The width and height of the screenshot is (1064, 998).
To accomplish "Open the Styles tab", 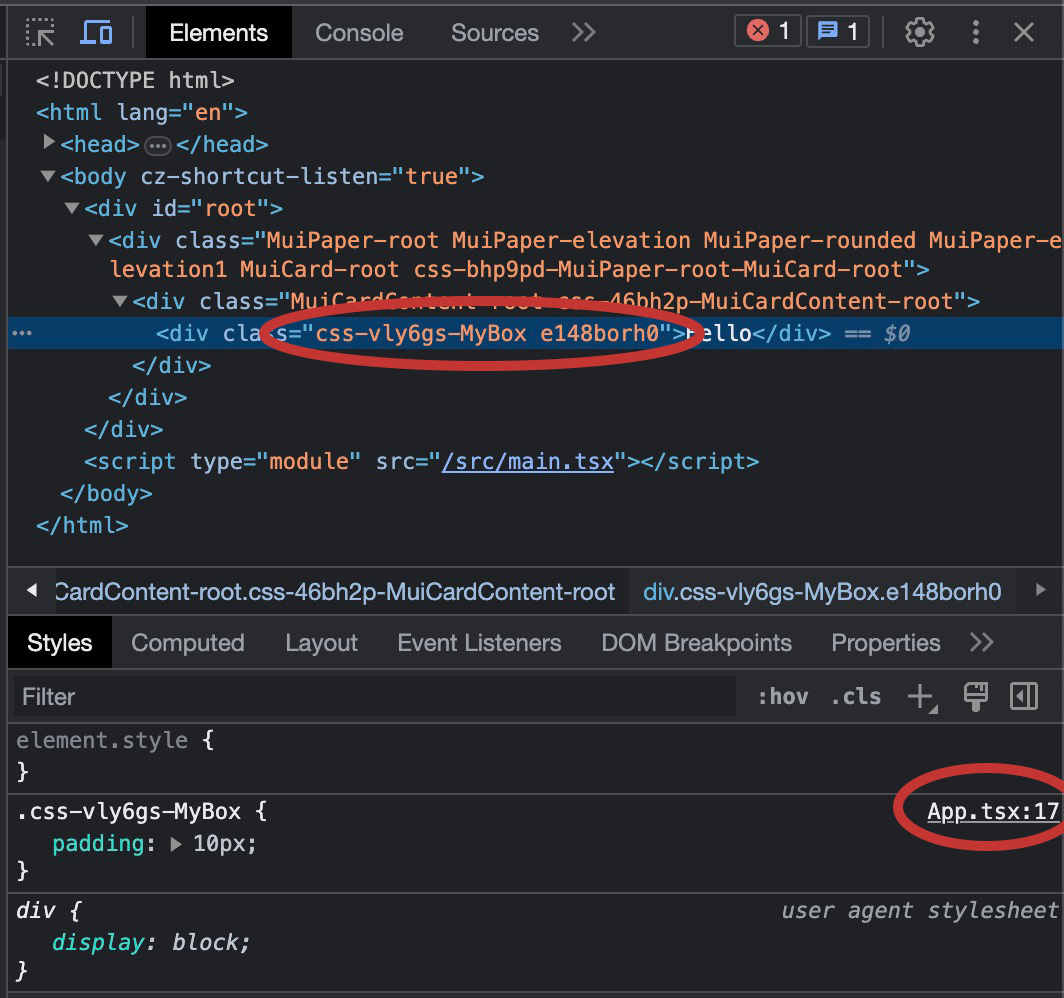I will pos(60,642).
